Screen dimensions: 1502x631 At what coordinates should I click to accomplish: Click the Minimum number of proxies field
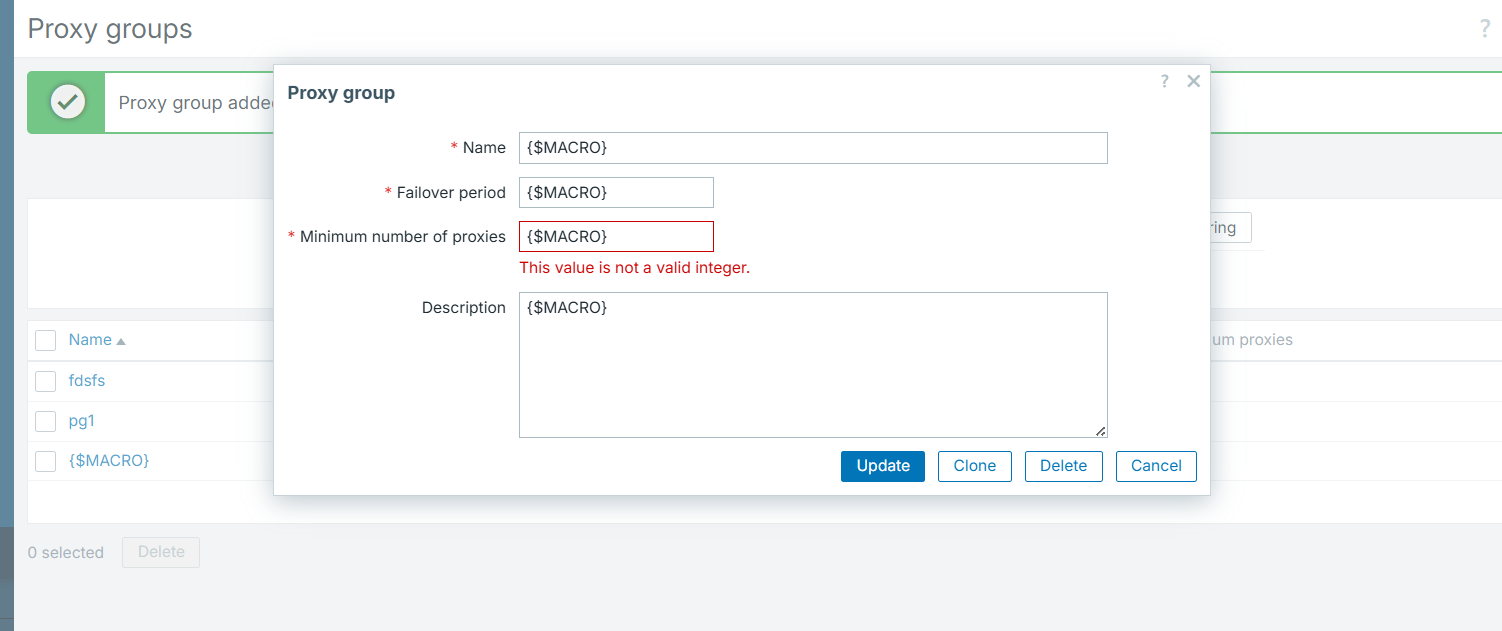tap(616, 236)
